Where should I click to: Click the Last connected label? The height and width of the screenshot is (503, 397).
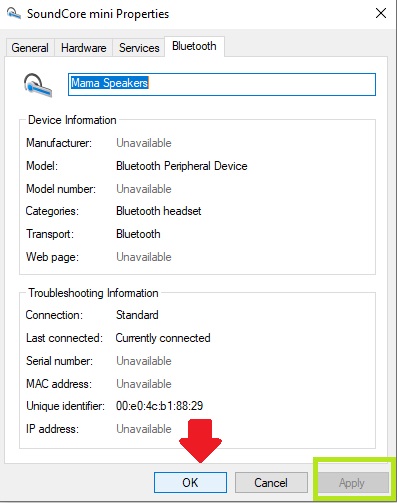tap(64, 338)
